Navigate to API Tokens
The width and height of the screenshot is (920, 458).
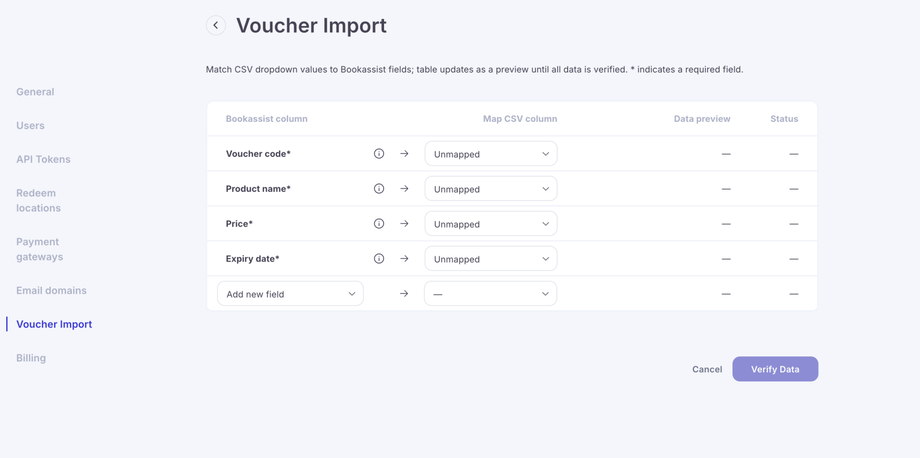pyautogui.click(x=43, y=159)
